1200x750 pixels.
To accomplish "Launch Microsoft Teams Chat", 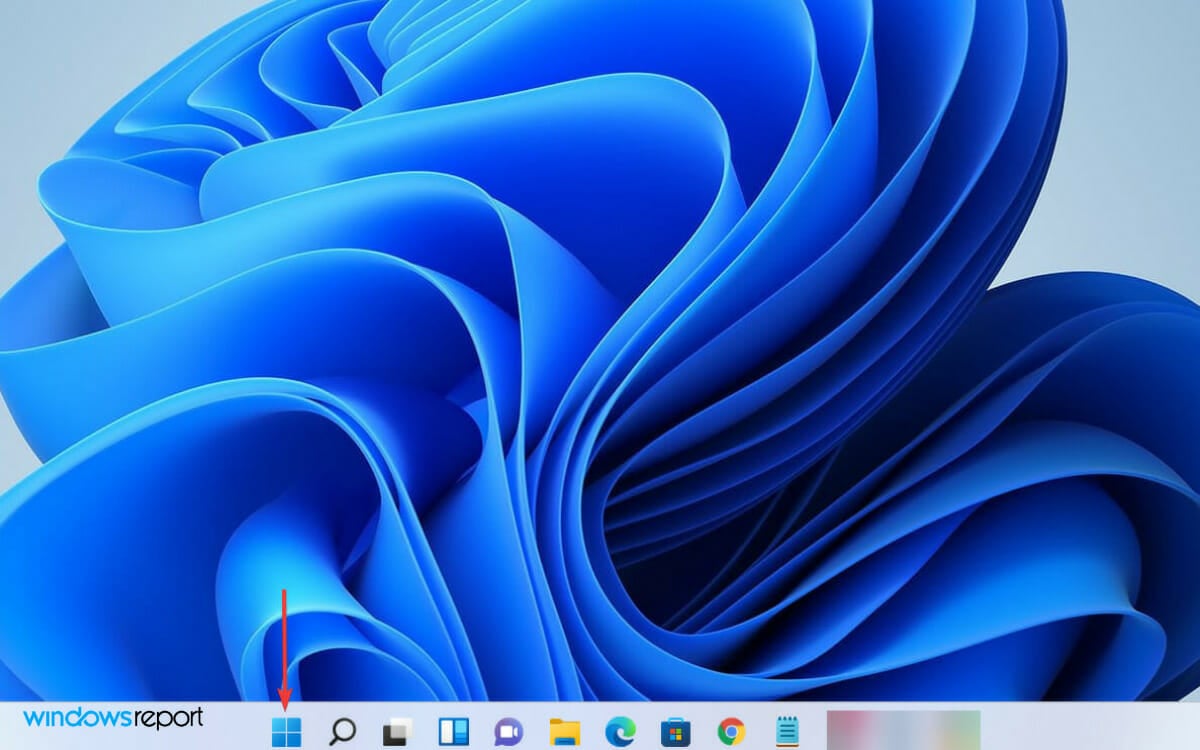I will tap(510, 731).
